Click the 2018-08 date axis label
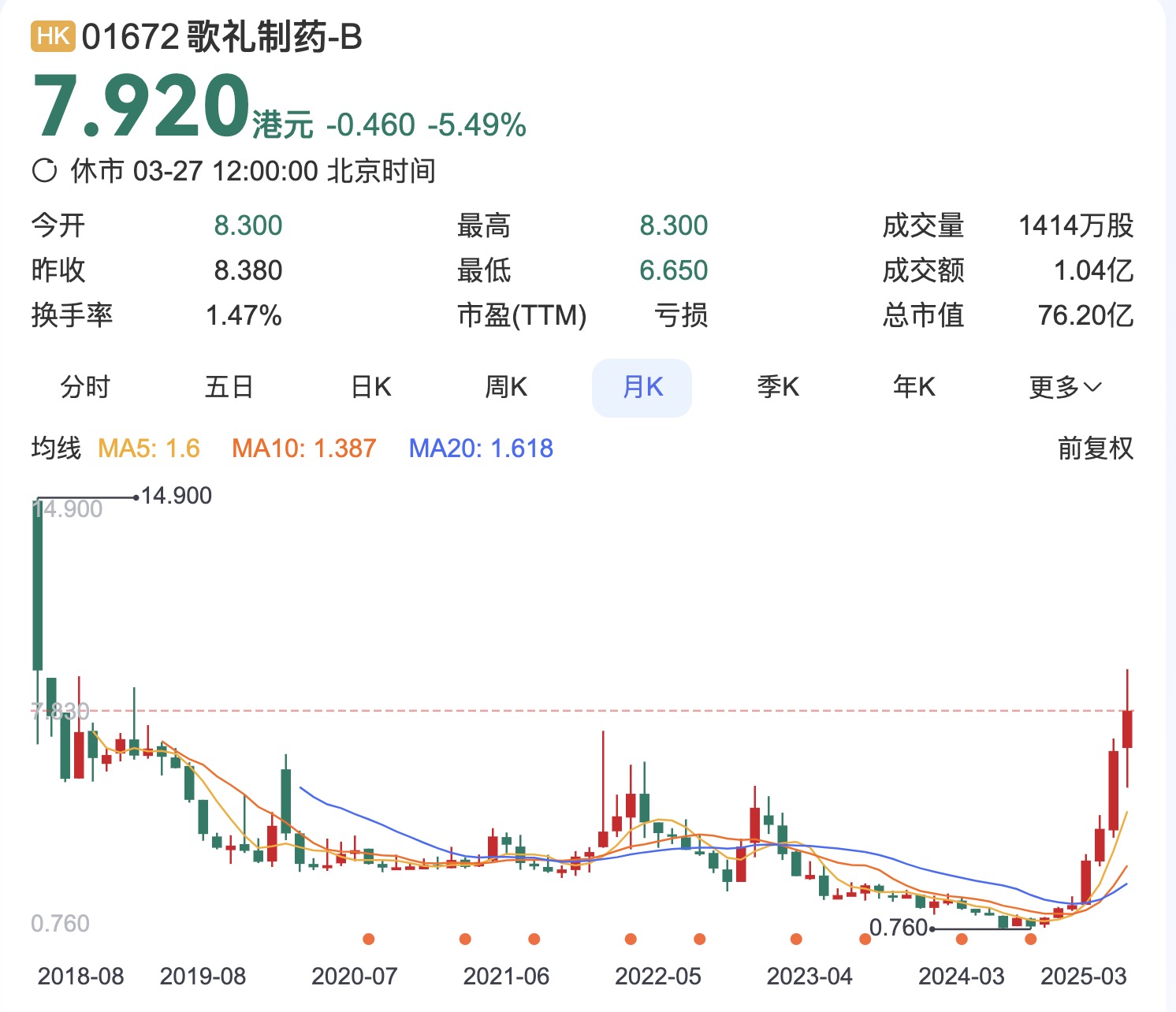 click(x=80, y=977)
